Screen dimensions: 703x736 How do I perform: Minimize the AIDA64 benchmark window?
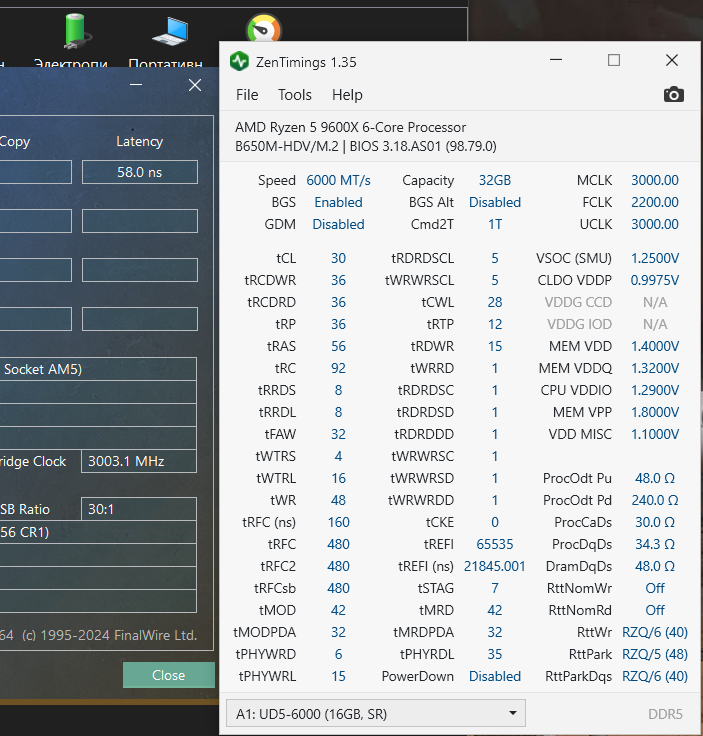[136, 85]
